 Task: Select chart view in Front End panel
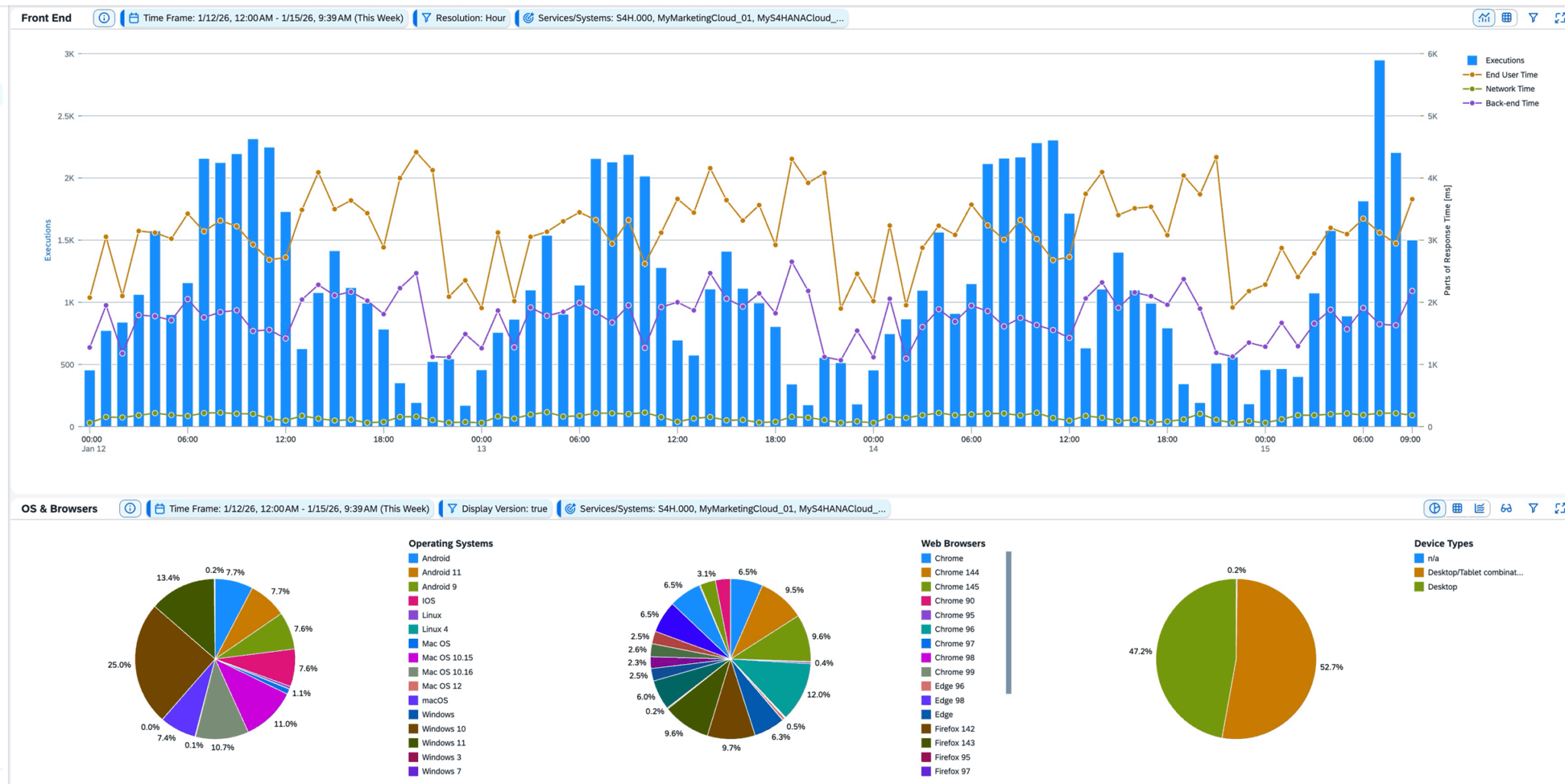tap(1483, 18)
